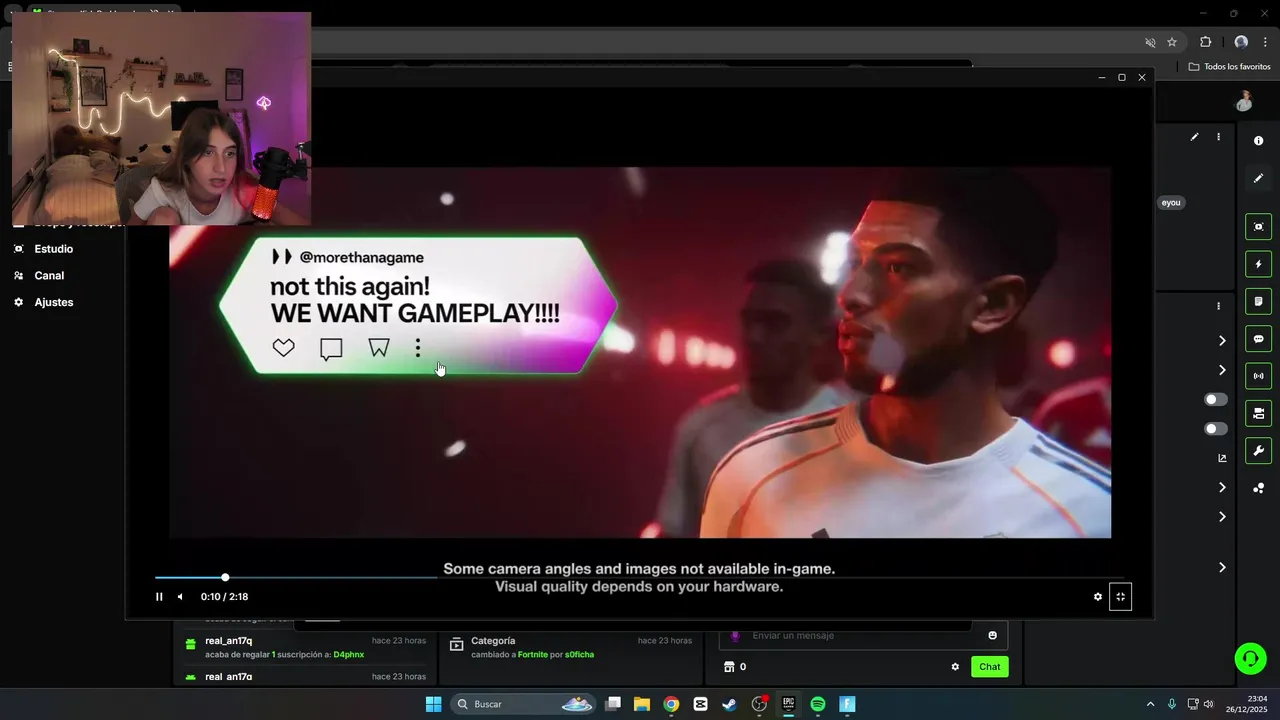Open the Fortnite category link
Viewport: 1280px width, 720px height.
click(x=533, y=655)
